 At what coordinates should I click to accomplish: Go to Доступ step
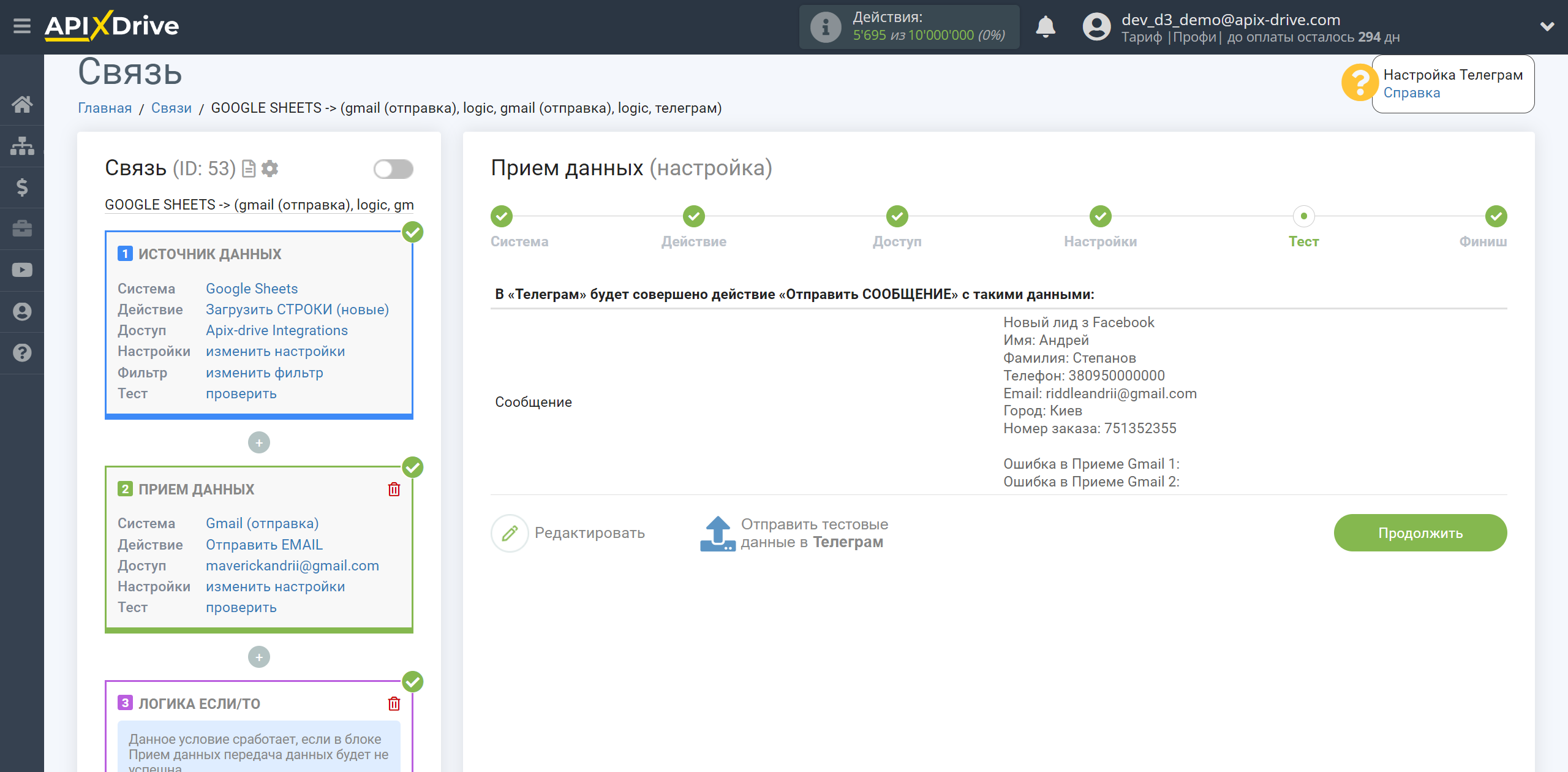897,216
